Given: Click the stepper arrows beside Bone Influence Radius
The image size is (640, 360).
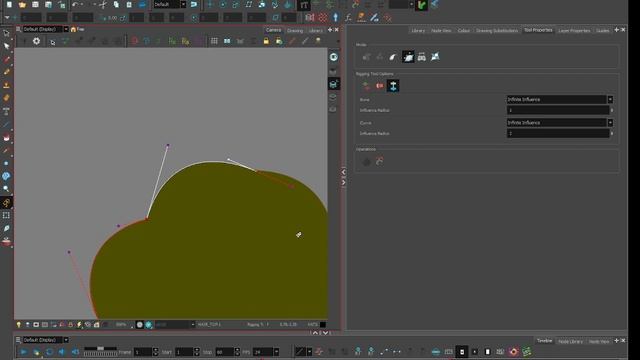Looking at the screenshot, I should [x=611, y=110].
